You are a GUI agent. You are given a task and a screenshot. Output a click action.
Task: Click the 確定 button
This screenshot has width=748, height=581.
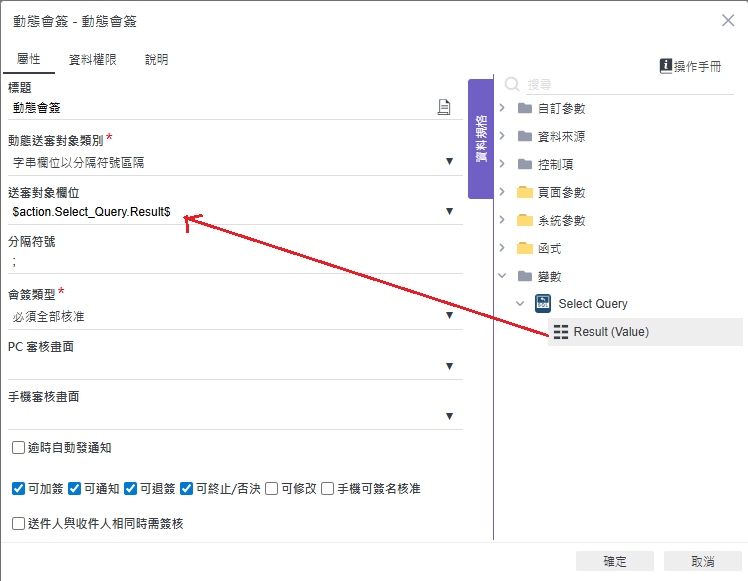[x=615, y=561]
